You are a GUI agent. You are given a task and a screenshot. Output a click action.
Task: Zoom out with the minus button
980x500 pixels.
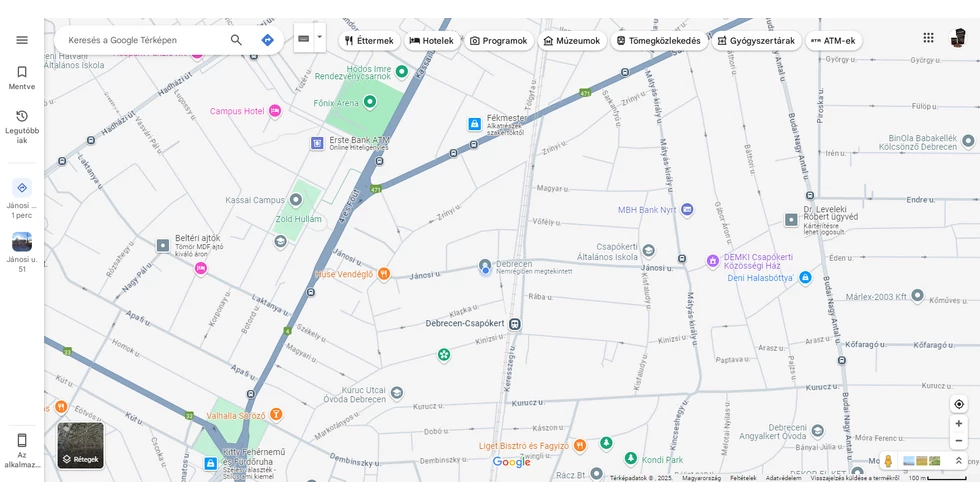pos(959,441)
